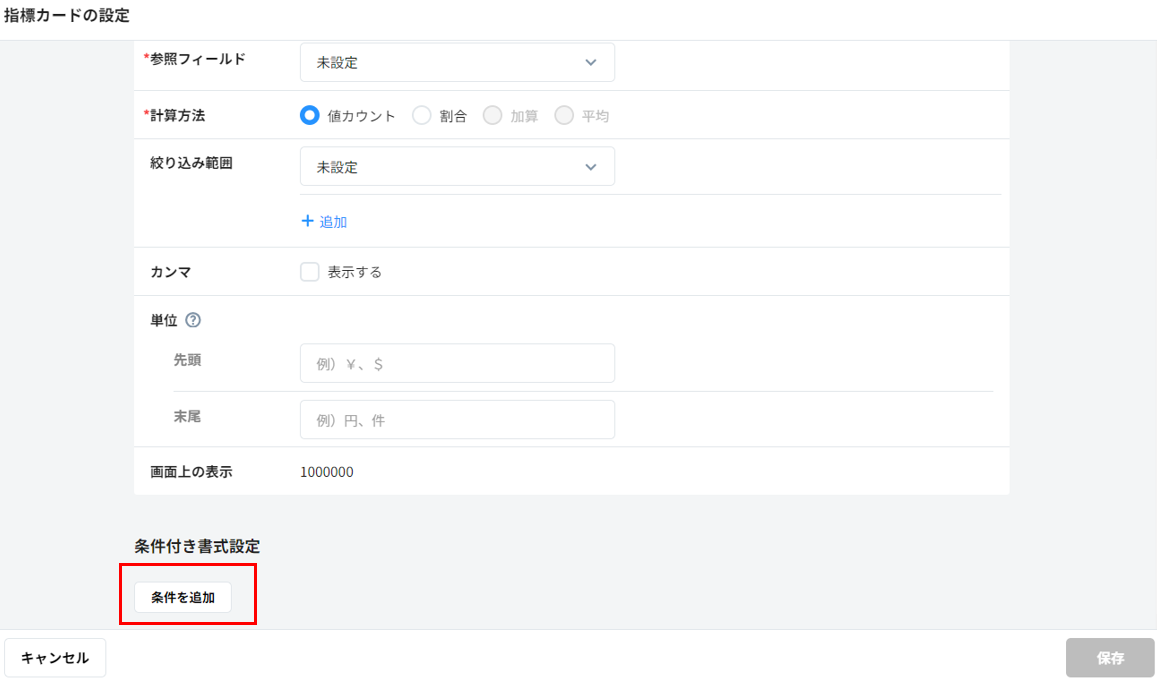Focus the 末尾 unit suffix input field
Image resolution: width=1157 pixels, height=681 pixels.
(x=457, y=420)
